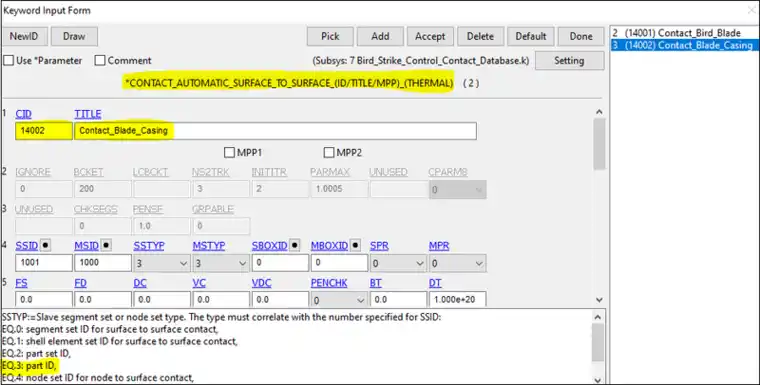Click the help text scroll down arrow
This screenshot has height=385, width=760.
point(598,380)
